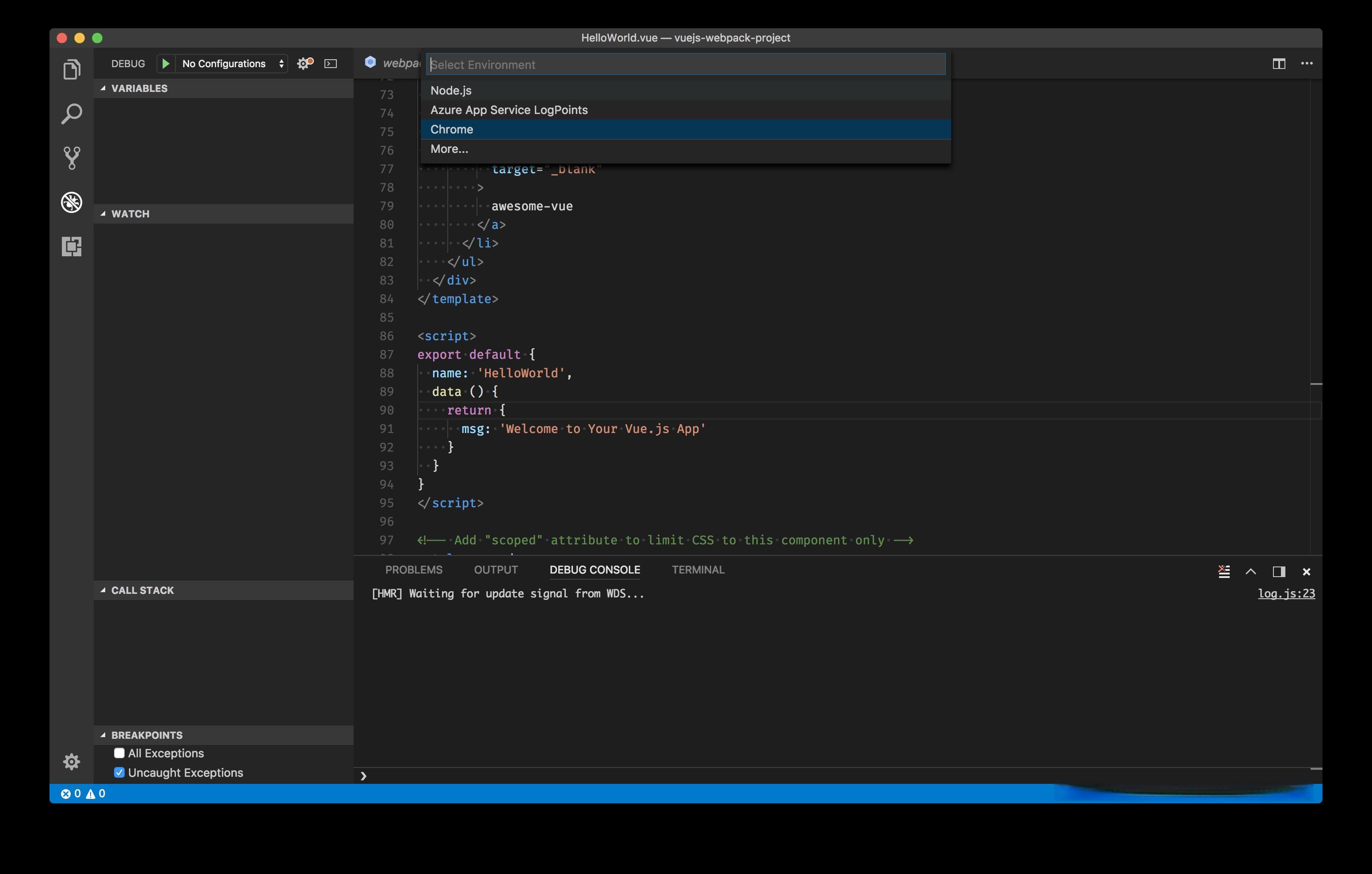The width and height of the screenshot is (1372, 874).
Task: Click line number 90 in gutter
Action: 386,410
